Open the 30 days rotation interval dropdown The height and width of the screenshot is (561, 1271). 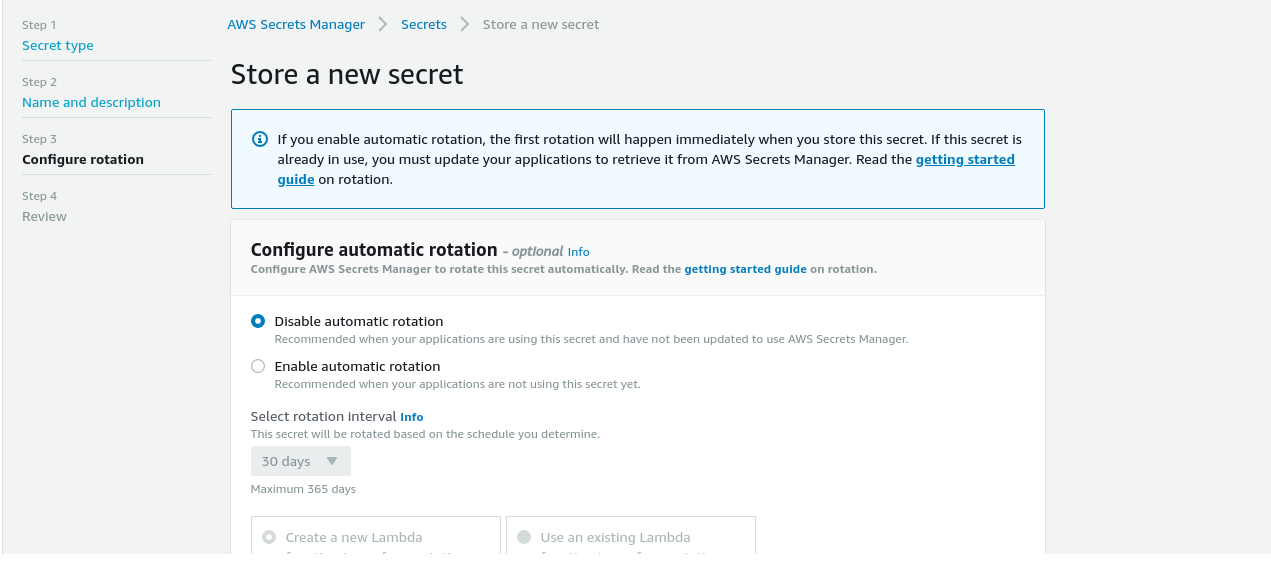(x=300, y=461)
